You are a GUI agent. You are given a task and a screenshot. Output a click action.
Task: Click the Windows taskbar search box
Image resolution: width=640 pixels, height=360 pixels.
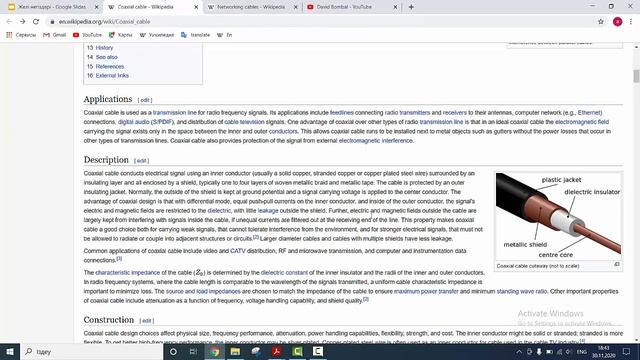[91, 351]
